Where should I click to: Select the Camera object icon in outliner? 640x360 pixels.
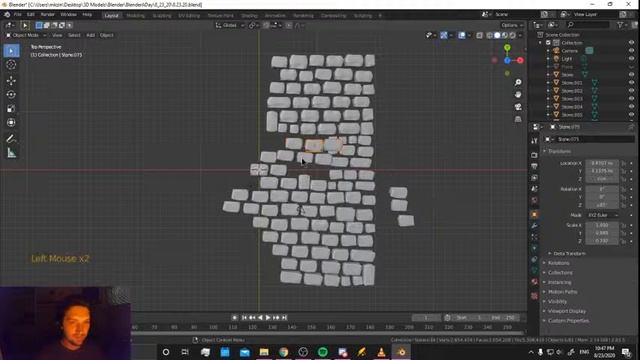pos(556,51)
